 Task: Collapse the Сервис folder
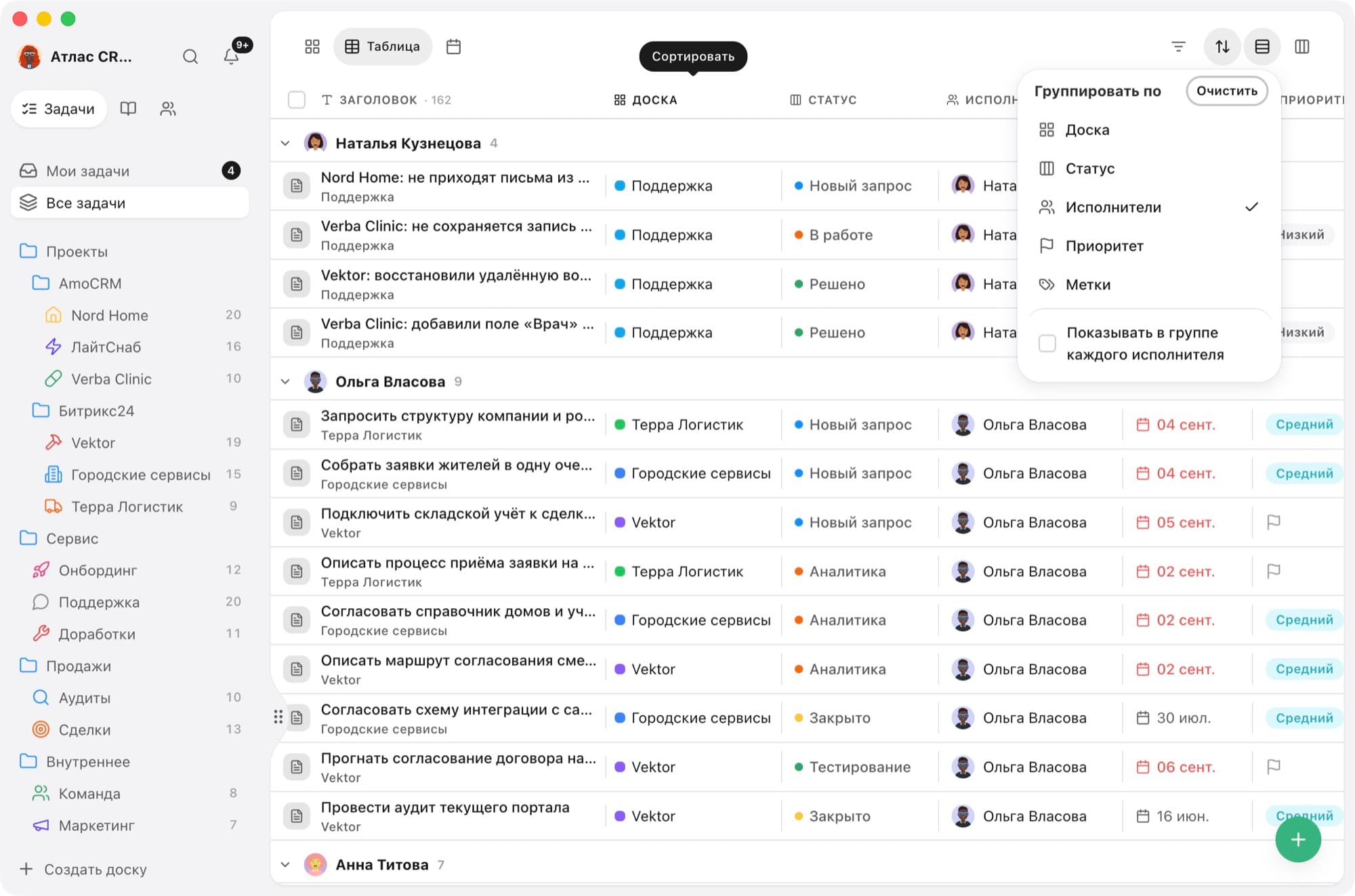point(129,538)
